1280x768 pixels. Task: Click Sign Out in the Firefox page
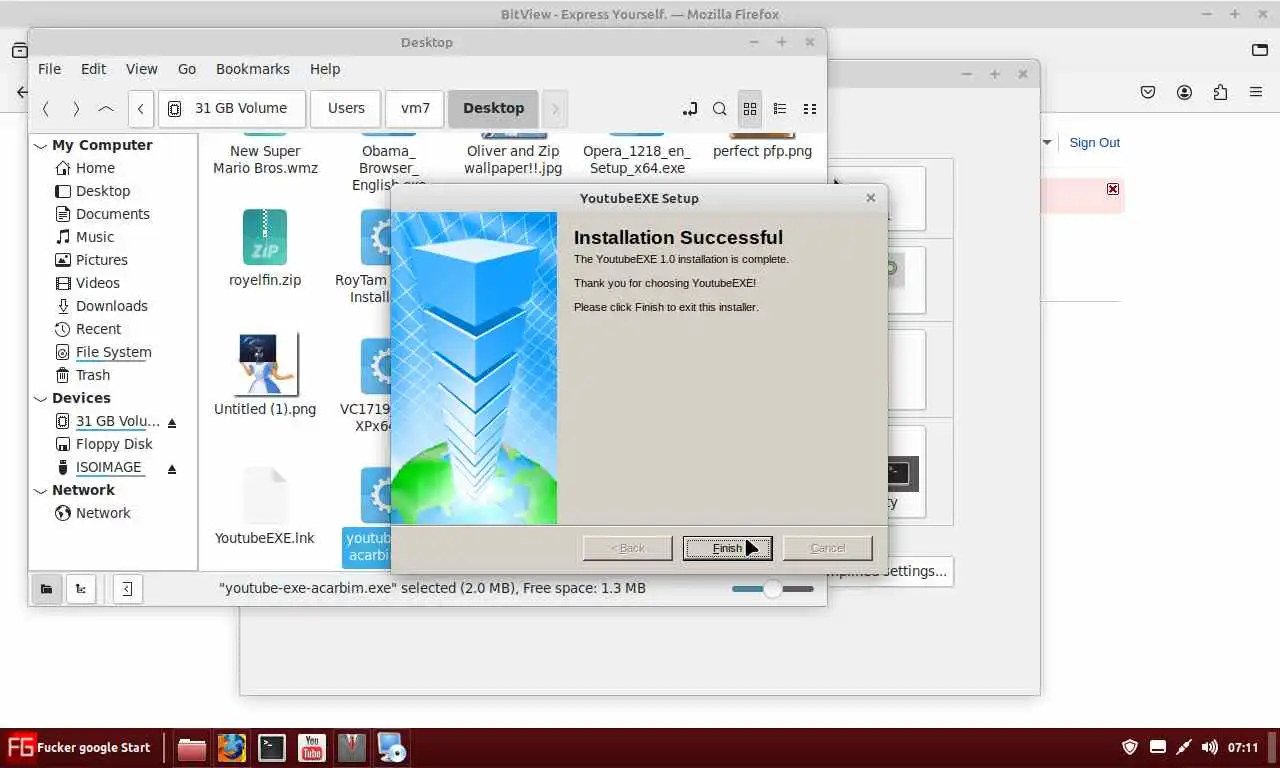click(x=1094, y=143)
